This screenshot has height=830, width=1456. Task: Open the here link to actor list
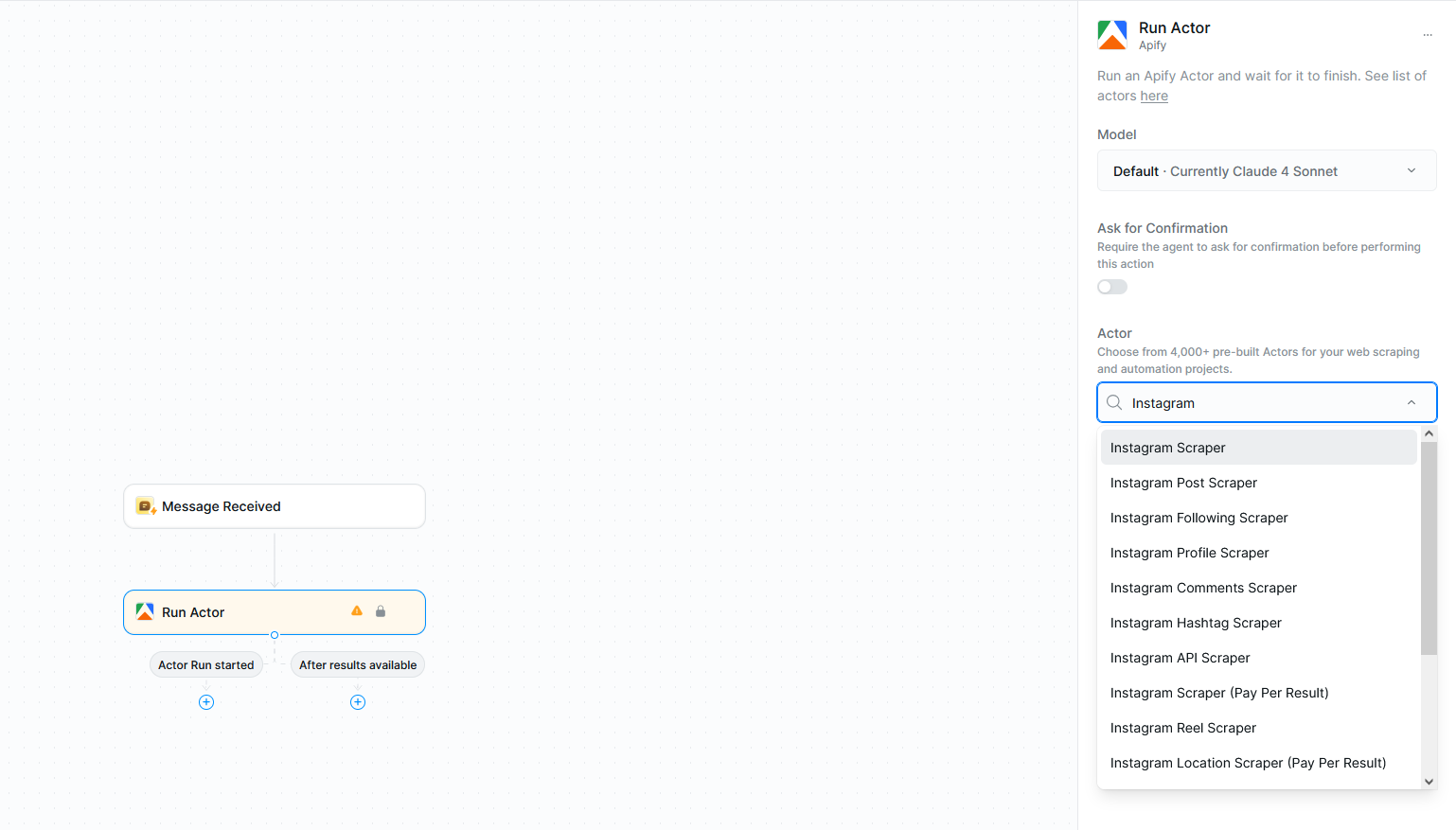click(1153, 96)
